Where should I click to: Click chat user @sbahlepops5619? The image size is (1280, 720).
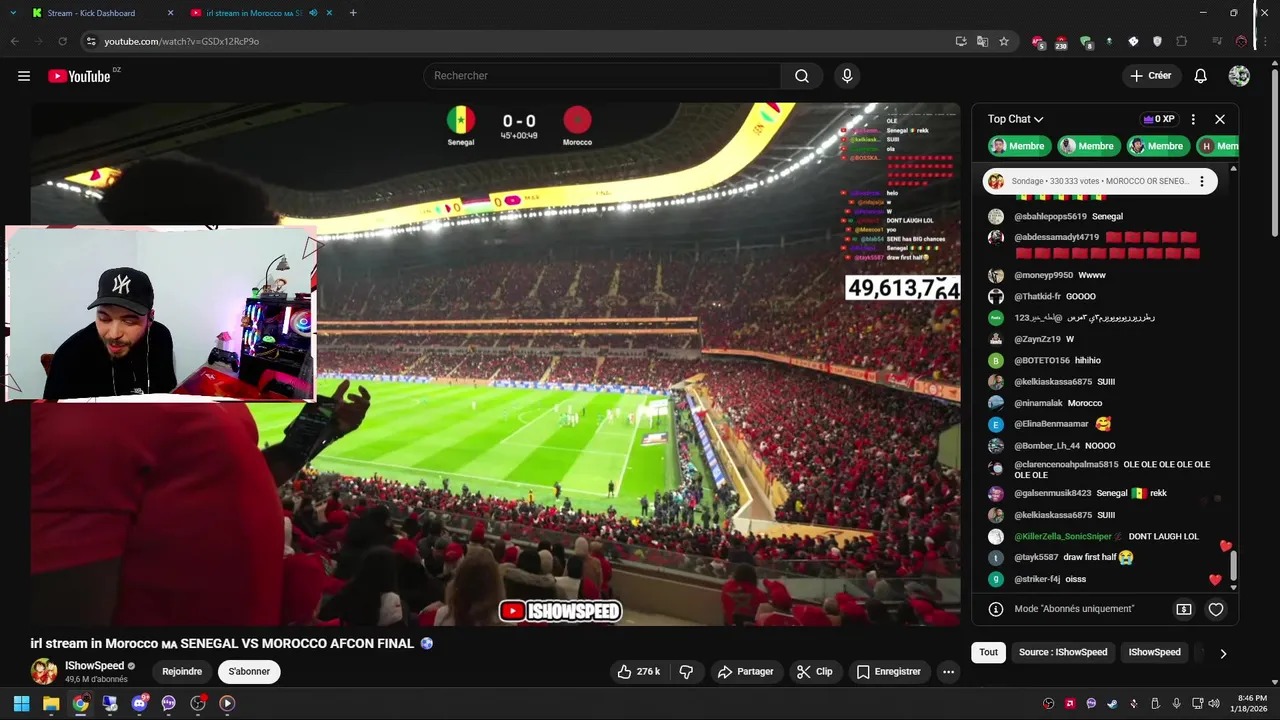(1050, 217)
